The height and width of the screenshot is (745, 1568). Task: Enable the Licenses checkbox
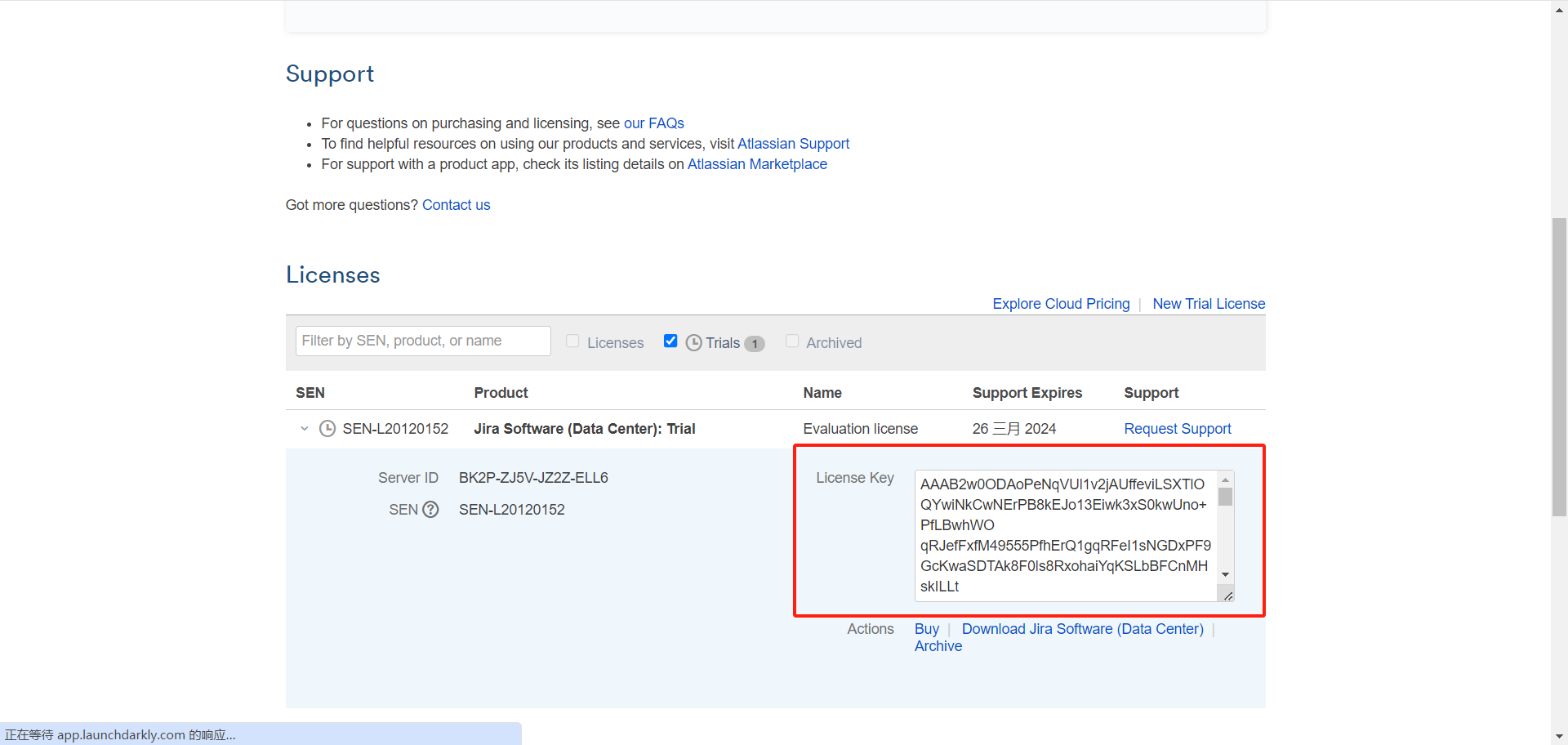click(572, 341)
